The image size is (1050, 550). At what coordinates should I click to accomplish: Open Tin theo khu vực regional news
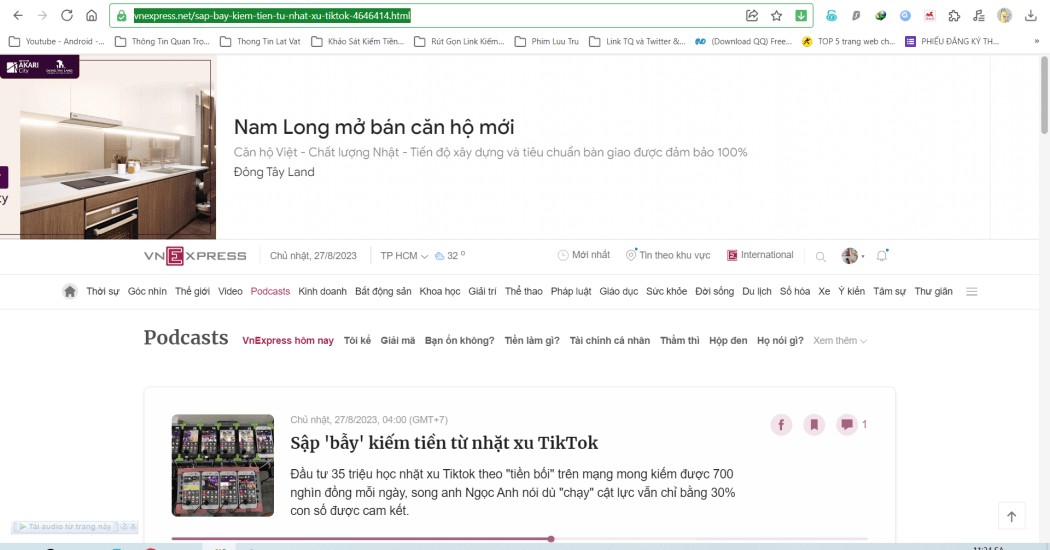click(668, 255)
